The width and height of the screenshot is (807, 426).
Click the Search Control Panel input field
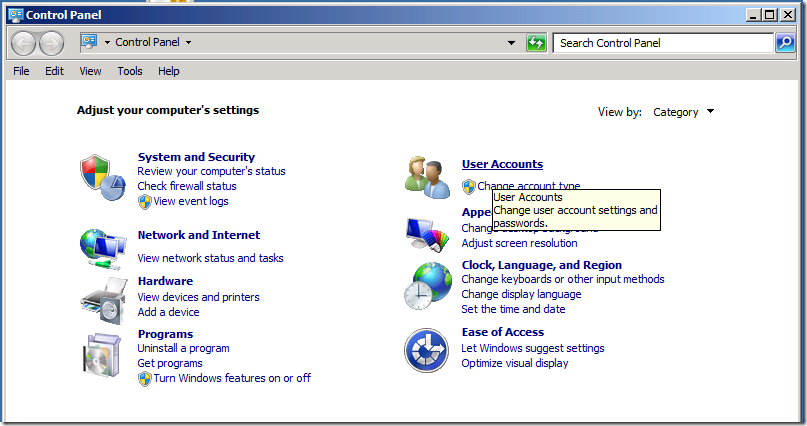coord(663,43)
